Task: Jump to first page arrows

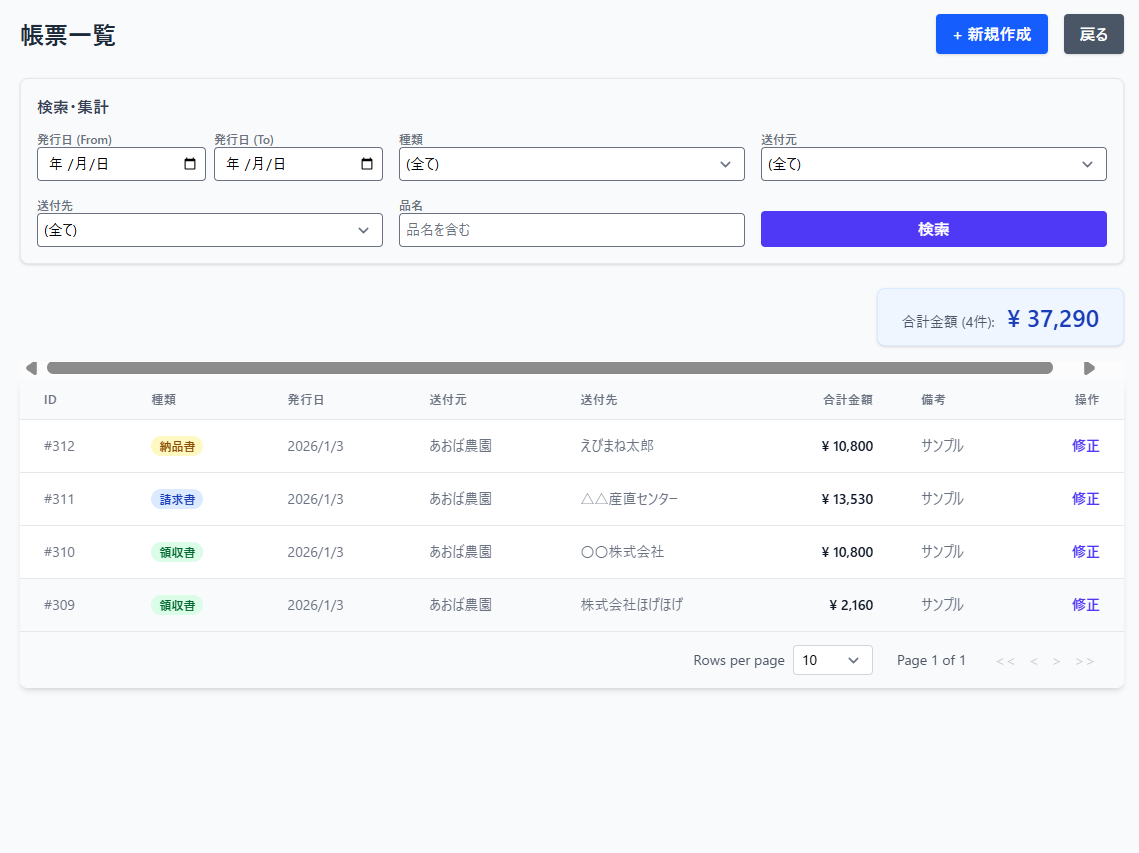Action: tap(1005, 661)
